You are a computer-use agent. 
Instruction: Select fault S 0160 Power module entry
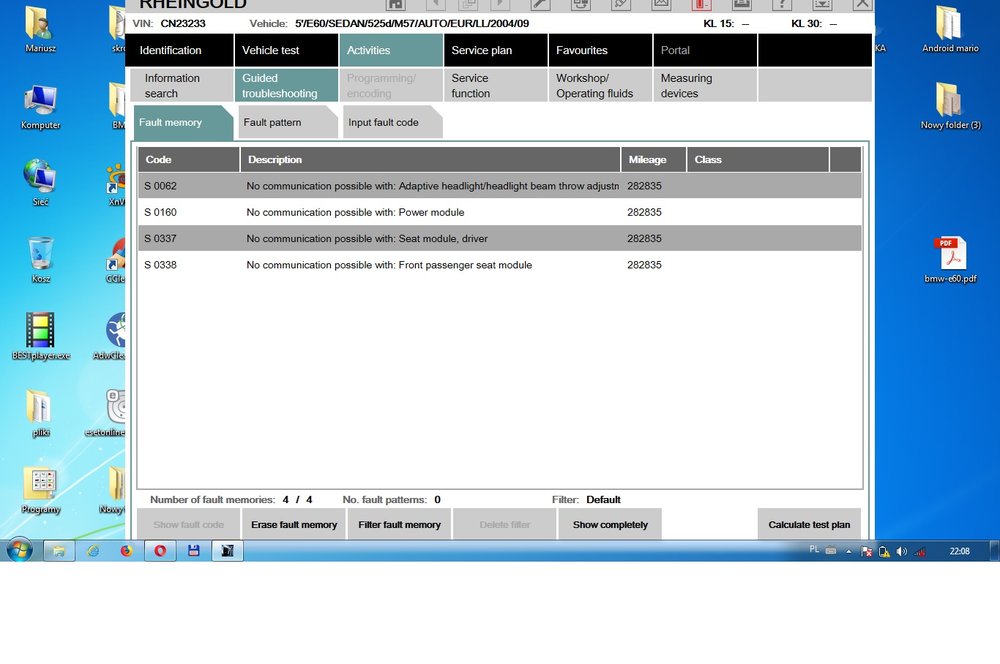430,212
